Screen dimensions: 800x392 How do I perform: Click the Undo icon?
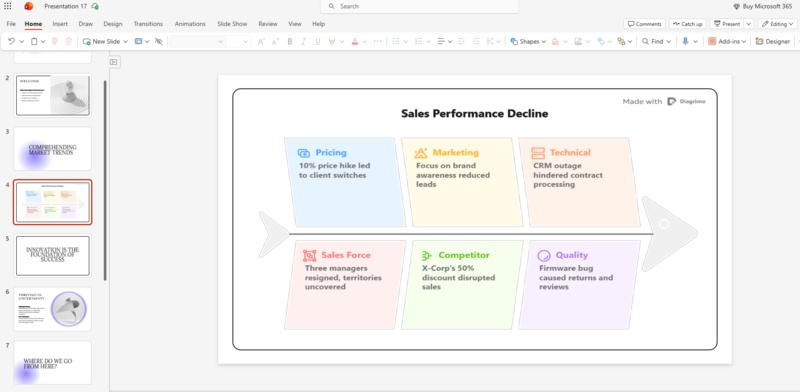coord(11,41)
